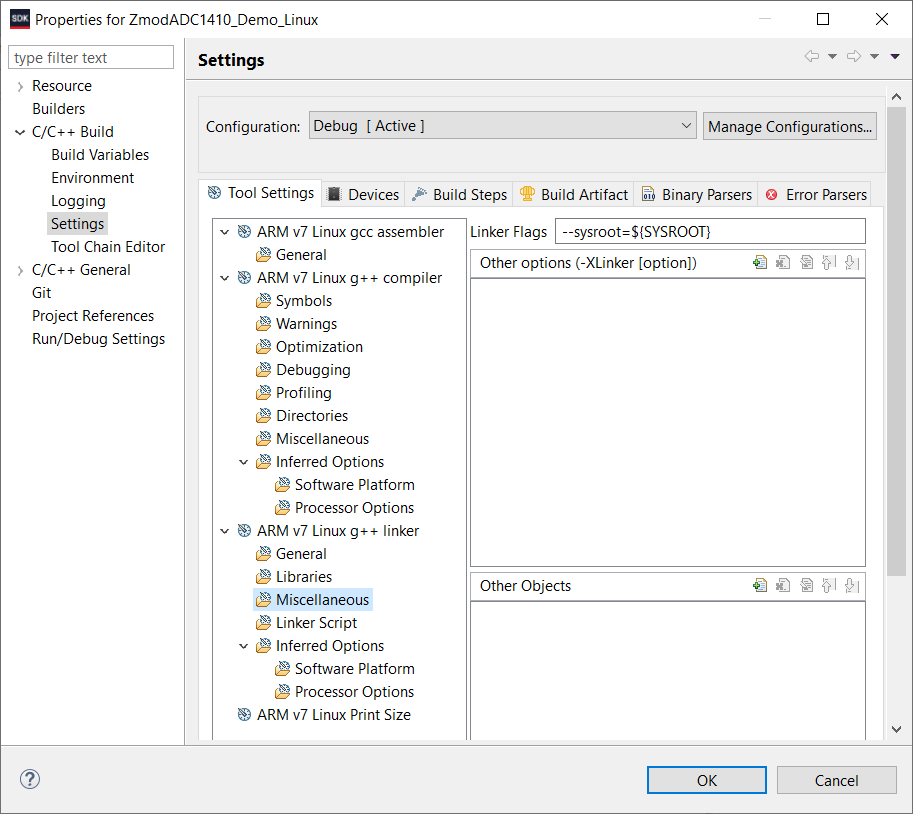Move down entry in Other options

click(x=852, y=263)
